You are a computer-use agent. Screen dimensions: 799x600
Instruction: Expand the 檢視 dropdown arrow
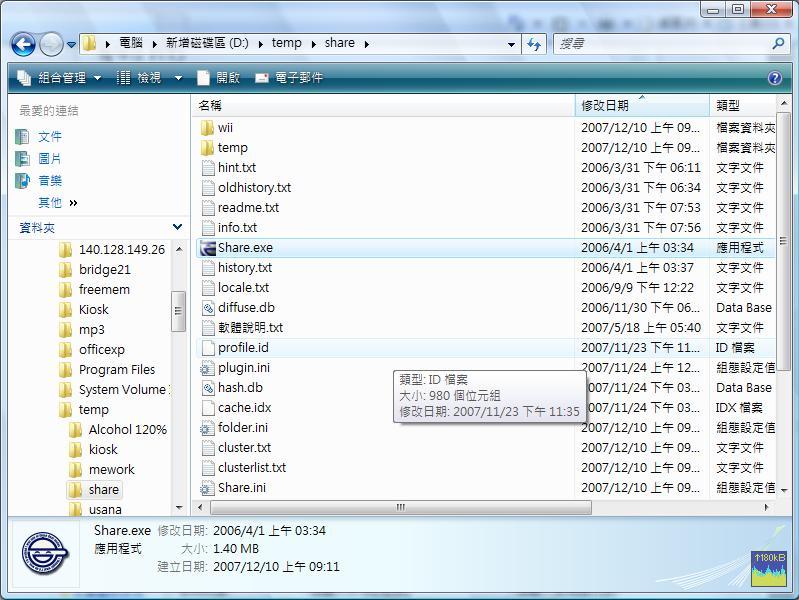coord(178,78)
